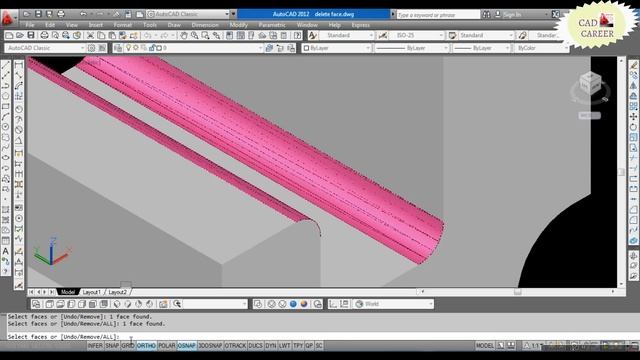Open Help question mark icon
The image size is (640, 360).
(298, 36)
